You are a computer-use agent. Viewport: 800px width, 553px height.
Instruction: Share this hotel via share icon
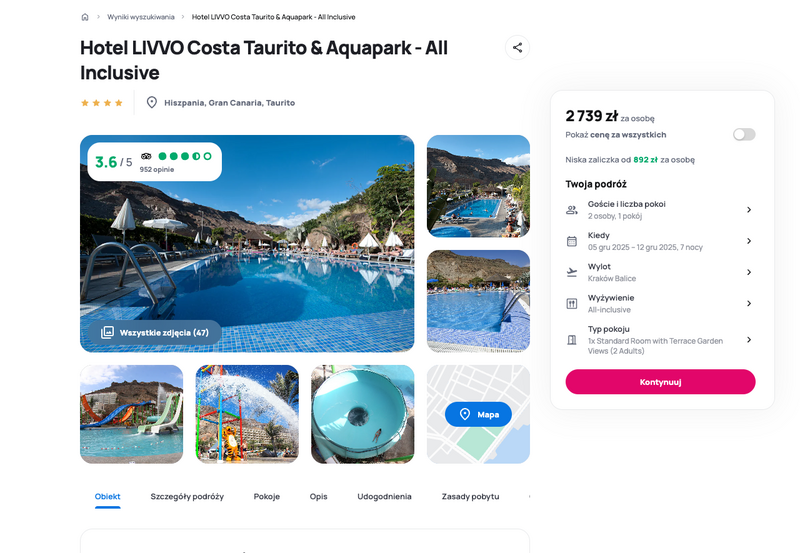517,47
